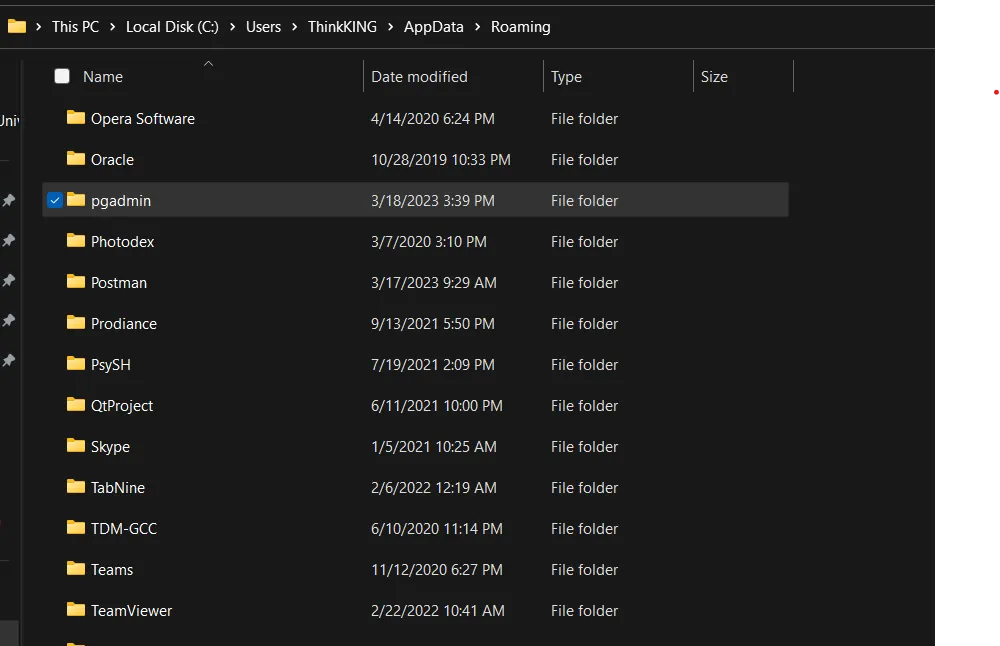This screenshot has width=1000, height=646.
Task: Click the PsySH folder icon
Action: coord(76,364)
